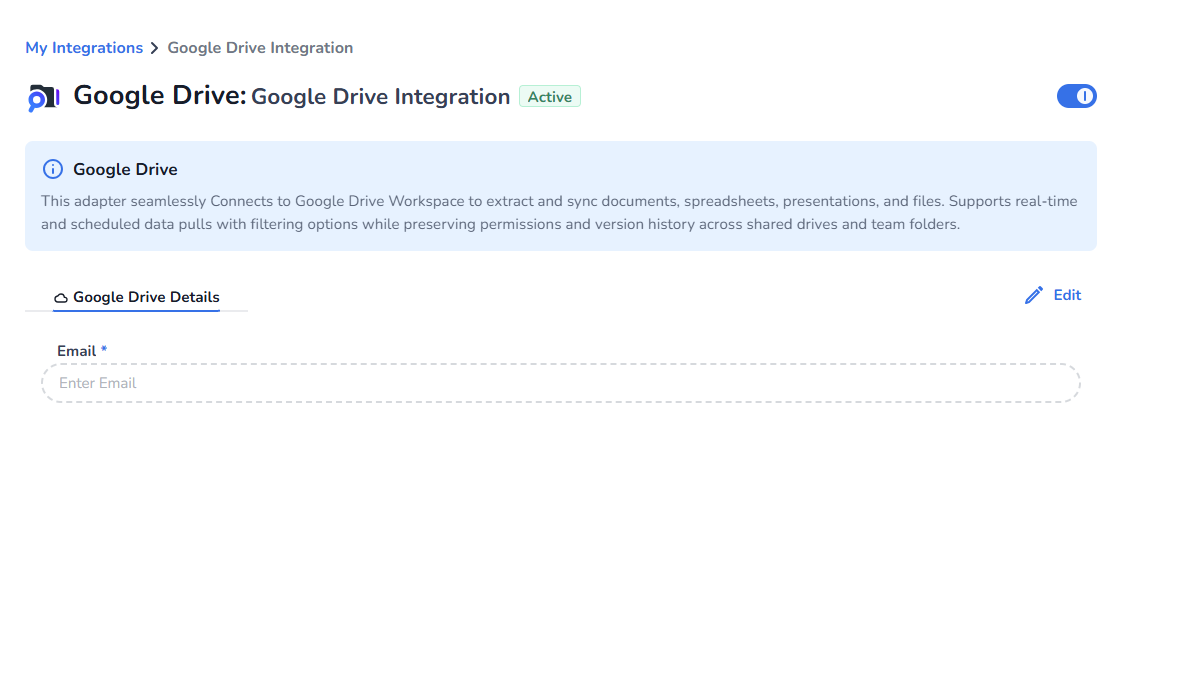Screen dimensions: 1200x692
Task: Click the required asterisk next to Email
Action: click(104, 350)
